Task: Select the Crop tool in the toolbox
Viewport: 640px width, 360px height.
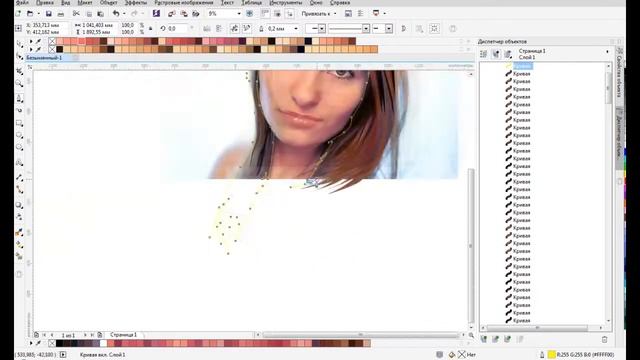Action: (19, 71)
